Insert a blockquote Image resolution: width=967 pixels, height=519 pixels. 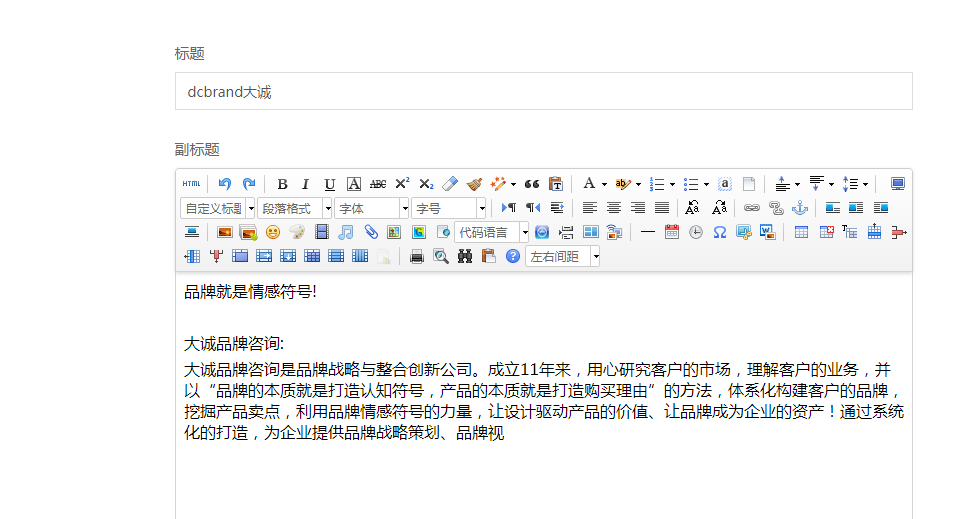532,184
